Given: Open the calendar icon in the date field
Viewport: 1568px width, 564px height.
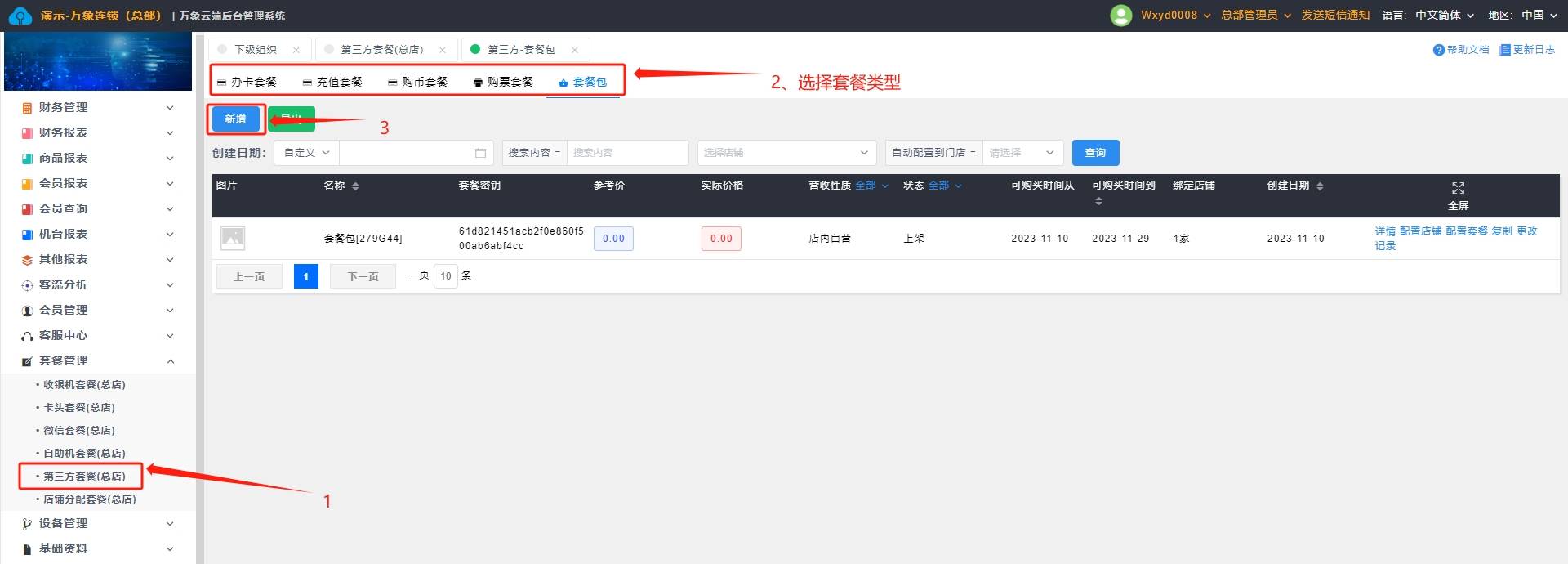Looking at the screenshot, I should tap(480, 153).
